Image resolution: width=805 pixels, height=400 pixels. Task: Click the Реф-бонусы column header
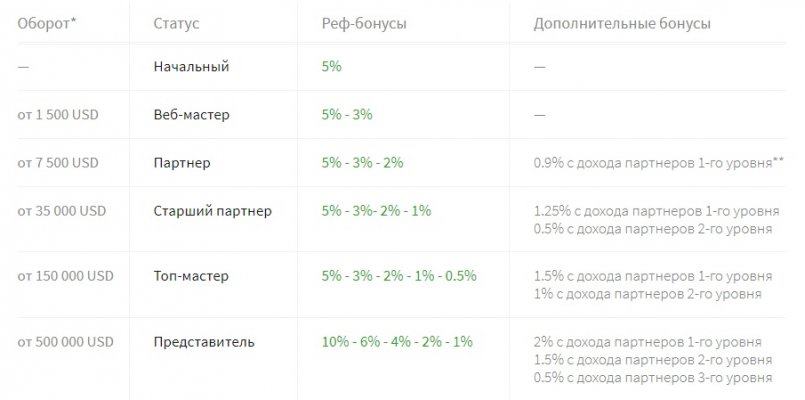tap(364, 24)
